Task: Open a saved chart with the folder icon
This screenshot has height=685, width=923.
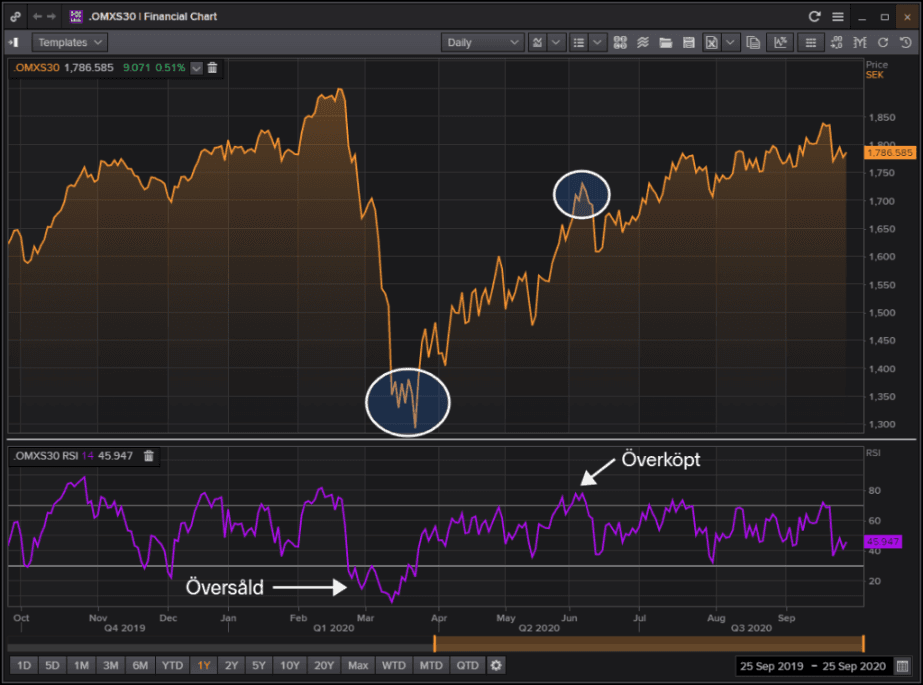Action: pyautogui.click(x=667, y=42)
